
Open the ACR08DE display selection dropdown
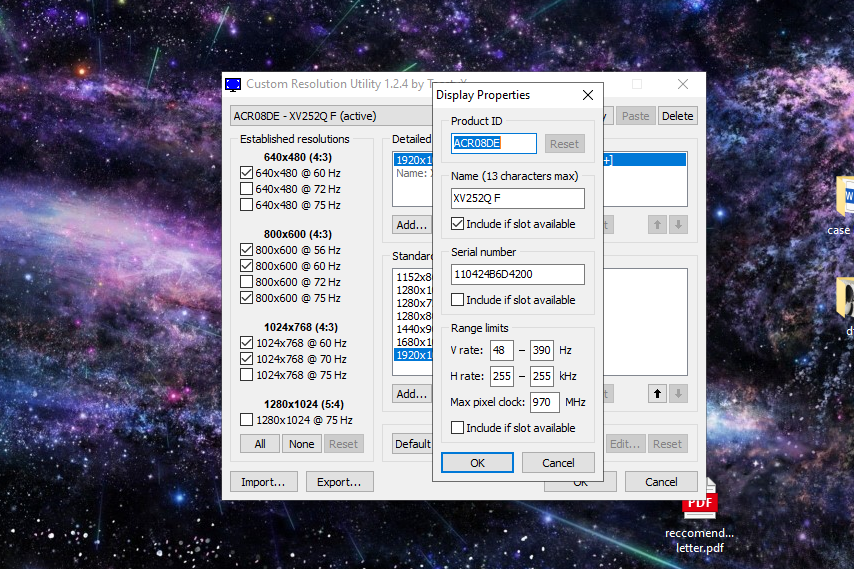click(330, 116)
